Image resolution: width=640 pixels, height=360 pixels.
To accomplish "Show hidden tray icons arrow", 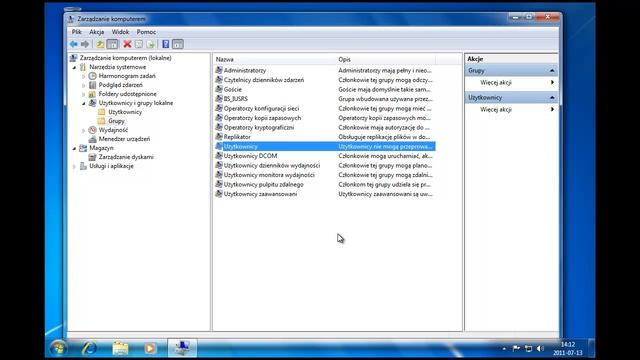I will pyautogui.click(x=504, y=349).
